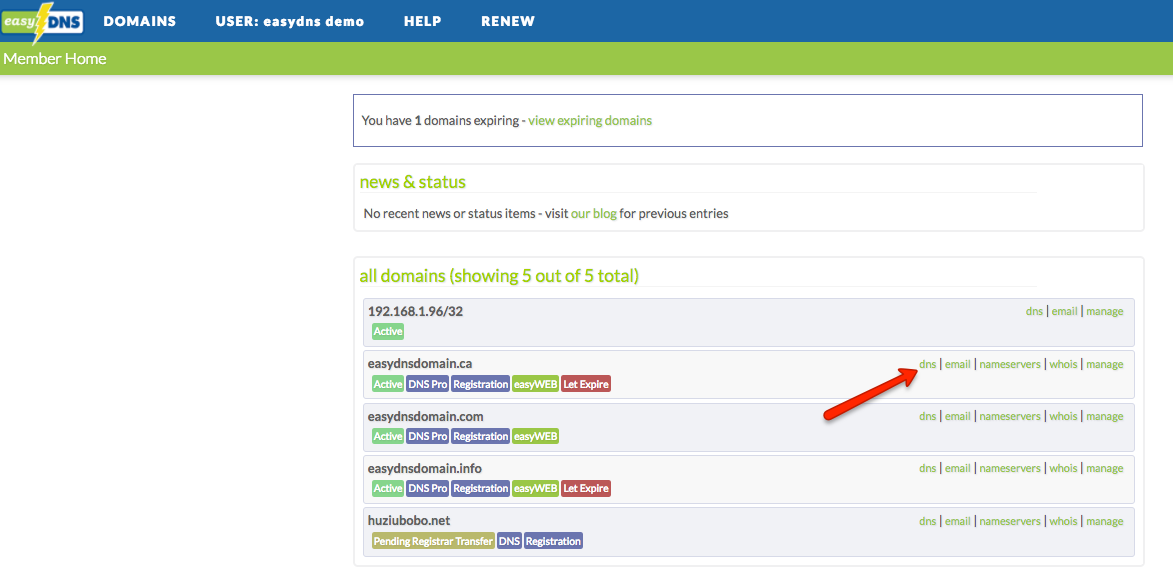Open nameservers for easydnsdomain.info
1173x581 pixels.
pyautogui.click(x=1010, y=468)
